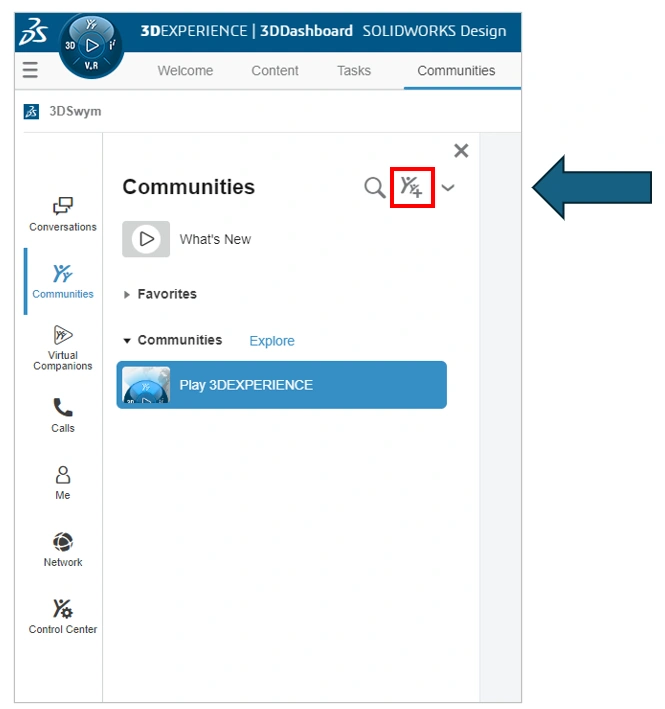665x709 pixels.
Task: Search communities with the magnifier icon
Action: tap(374, 187)
